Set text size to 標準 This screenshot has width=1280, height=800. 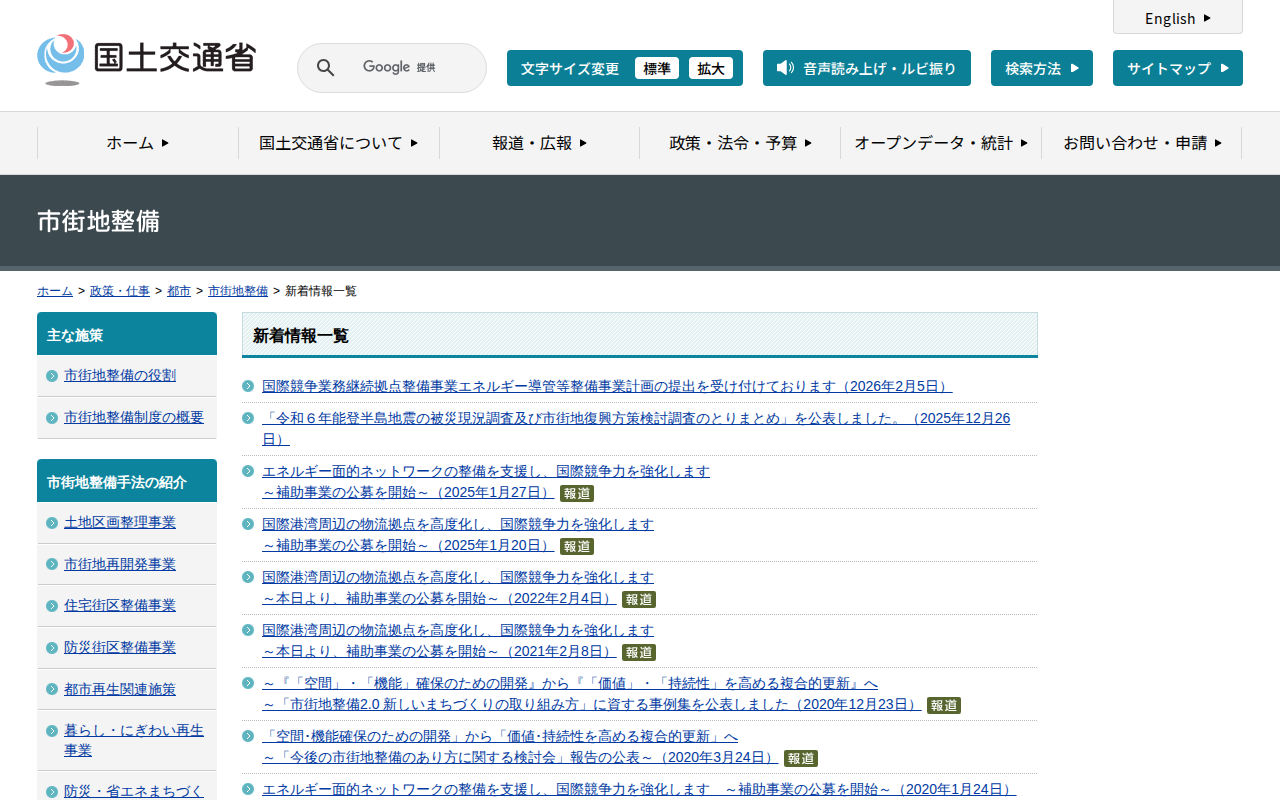point(657,68)
